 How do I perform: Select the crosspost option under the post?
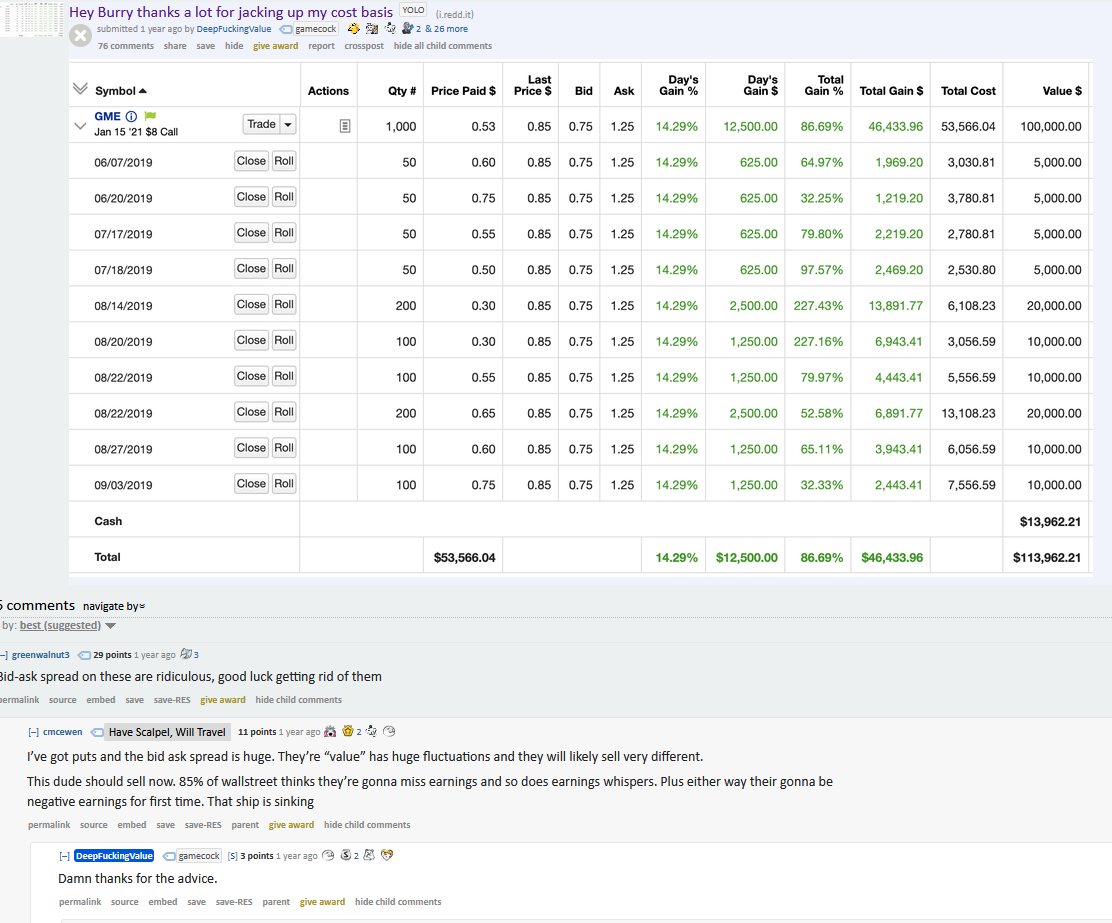click(363, 45)
